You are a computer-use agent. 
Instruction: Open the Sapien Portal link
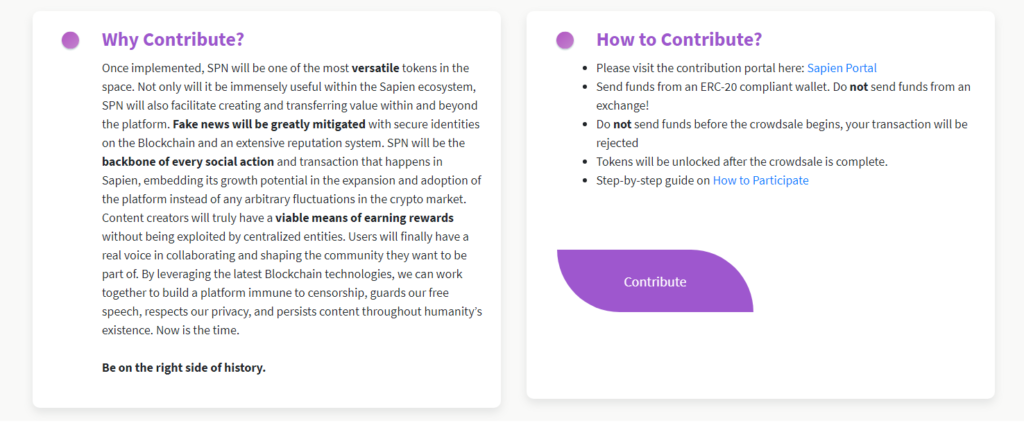(x=842, y=68)
